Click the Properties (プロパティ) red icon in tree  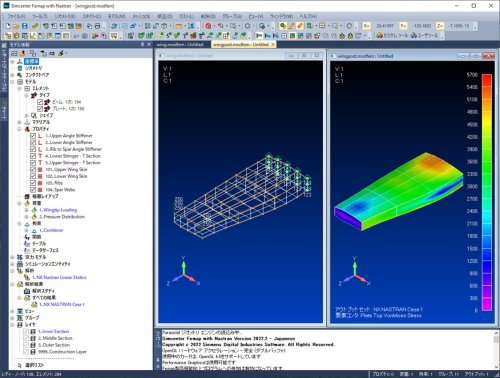coord(27,129)
